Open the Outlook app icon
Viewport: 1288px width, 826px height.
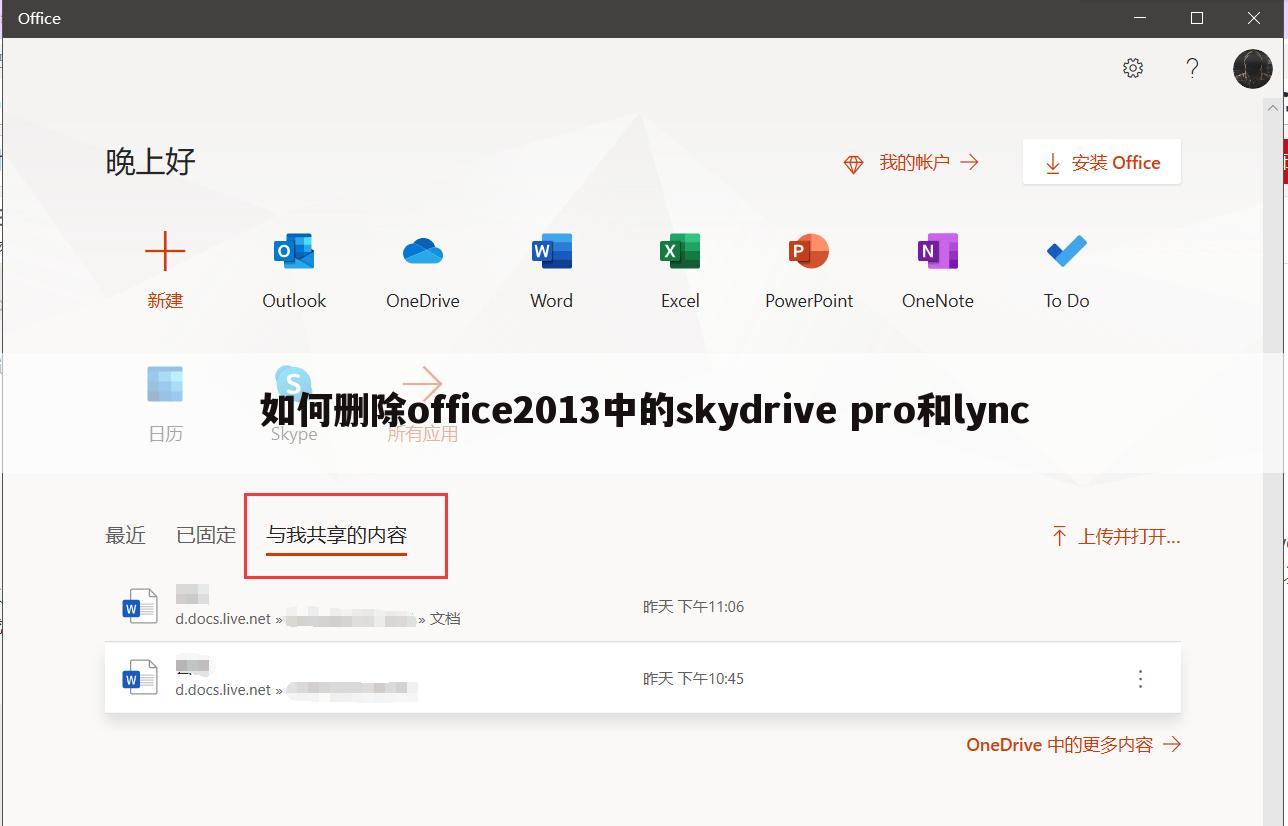coord(293,251)
